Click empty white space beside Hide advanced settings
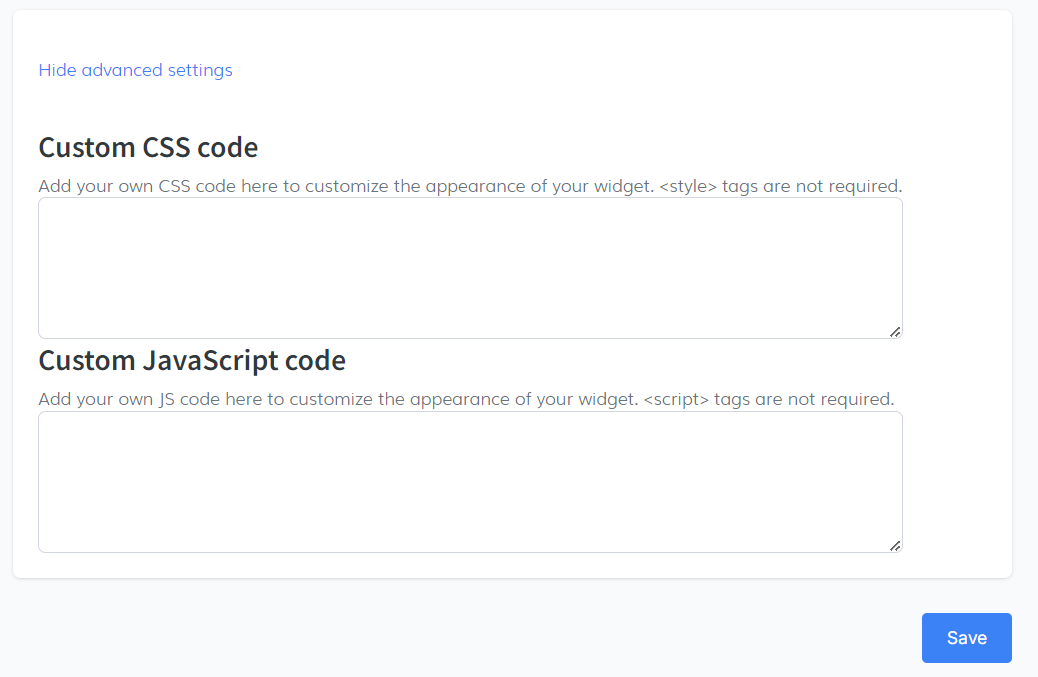The width and height of the screenshot is (1038, 677). [600, 70]
